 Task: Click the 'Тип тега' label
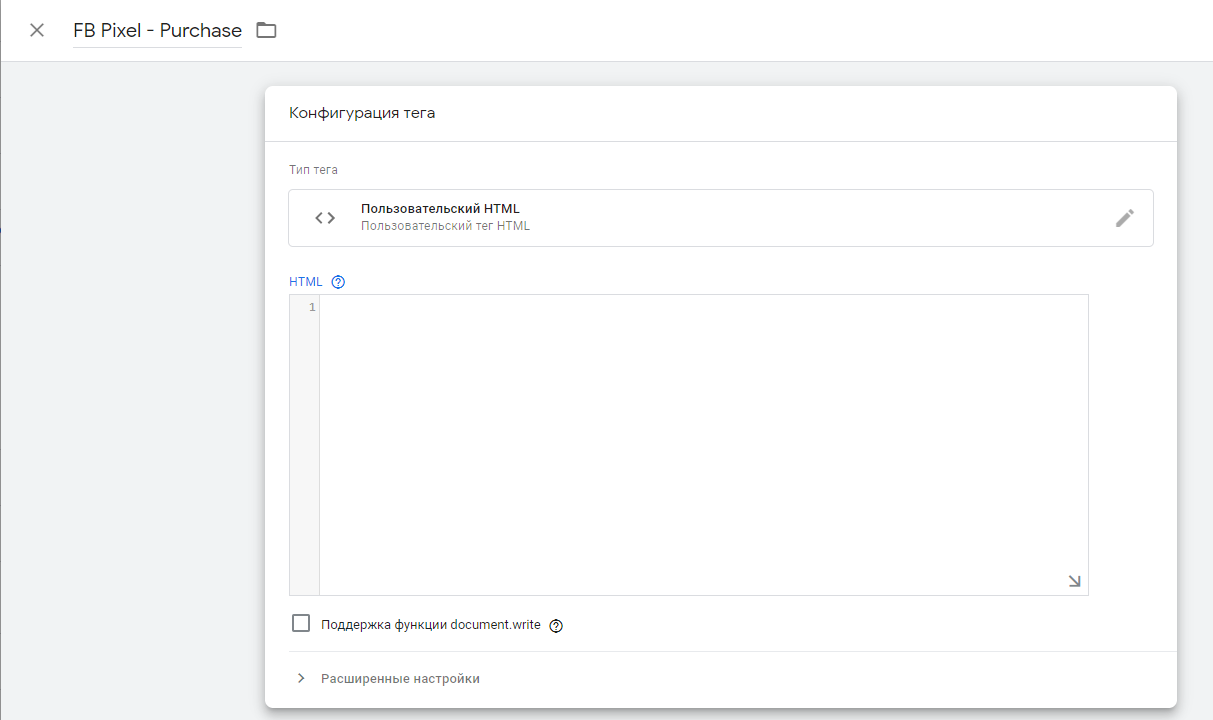coord(313,170)
